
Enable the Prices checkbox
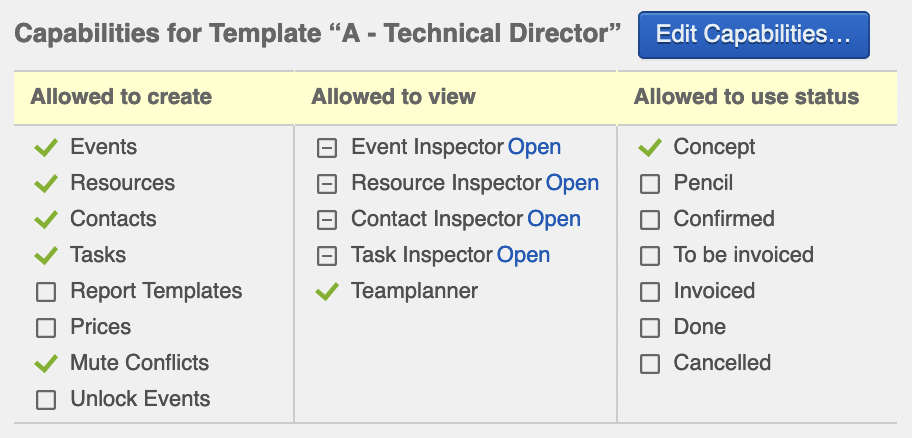[x=45, y=328]
